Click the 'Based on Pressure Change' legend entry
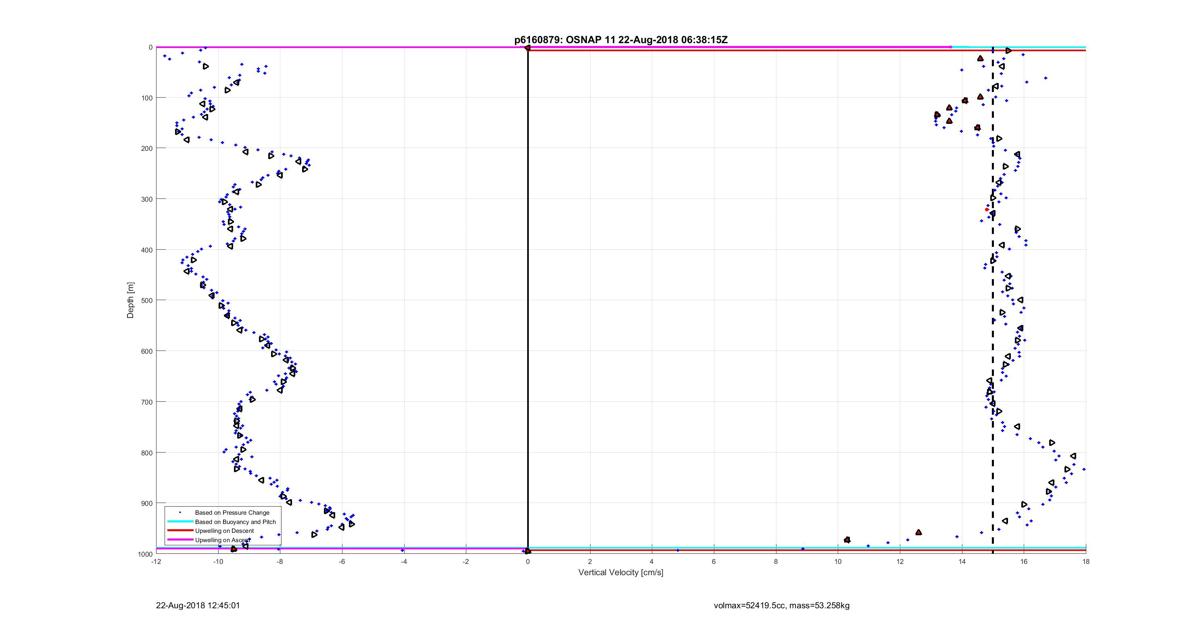Viewport: 1200px width, 622px height. tap(232, 513)
